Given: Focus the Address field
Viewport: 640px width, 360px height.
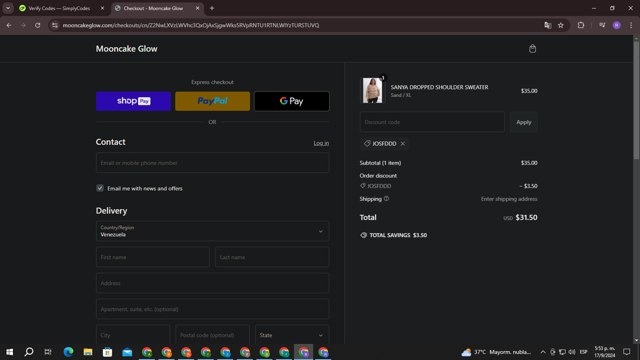Looking at the screenshot, I should click(212, 283).
